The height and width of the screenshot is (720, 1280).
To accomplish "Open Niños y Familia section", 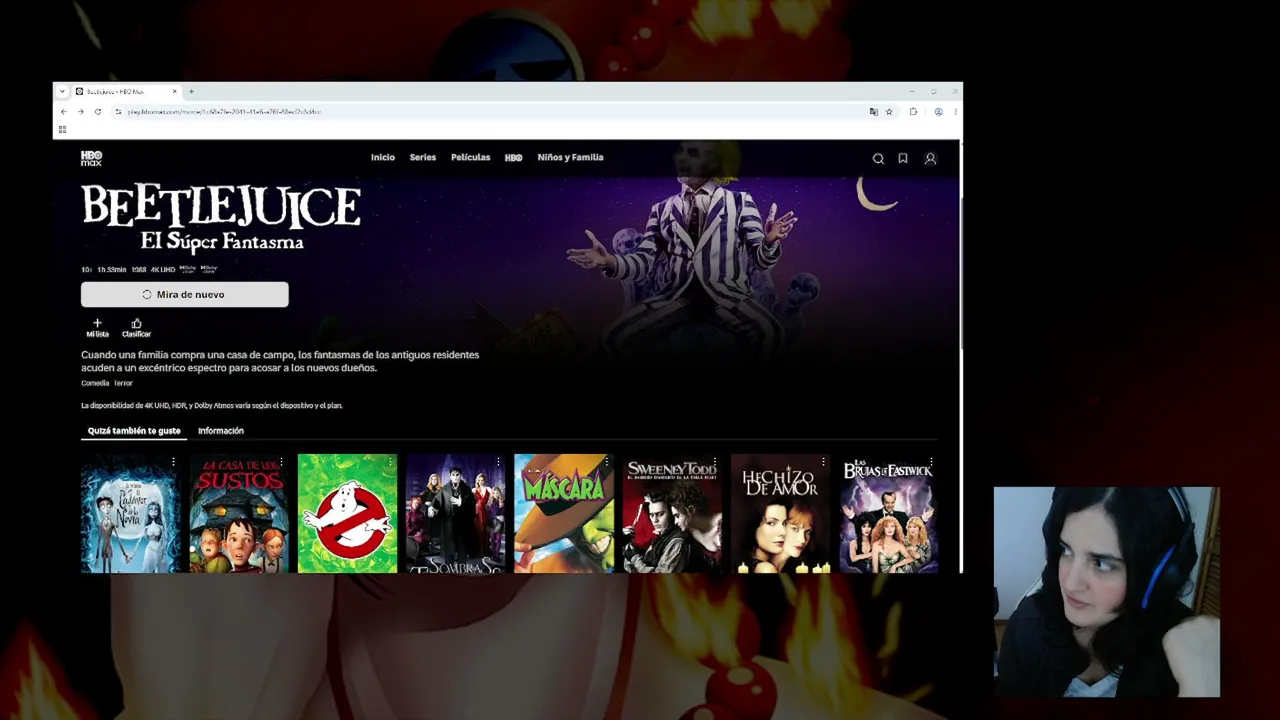I will [x=570, y=158].
